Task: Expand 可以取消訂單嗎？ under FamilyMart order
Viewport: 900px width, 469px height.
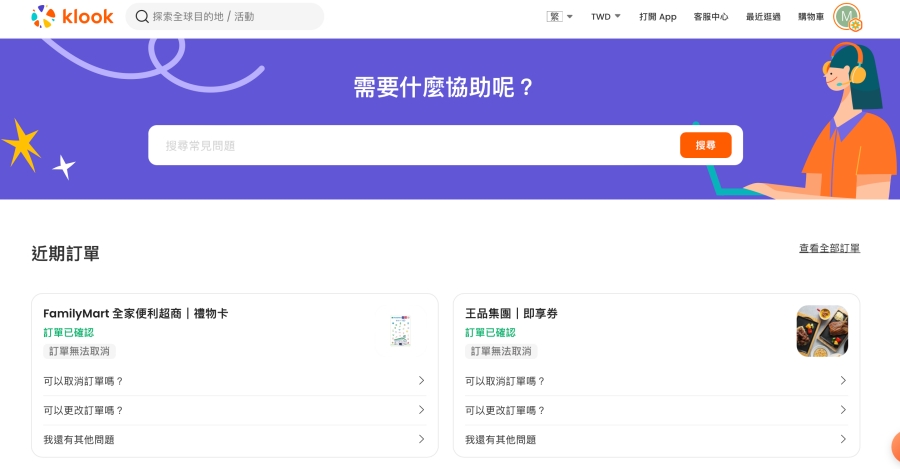Action: (234, 381)
